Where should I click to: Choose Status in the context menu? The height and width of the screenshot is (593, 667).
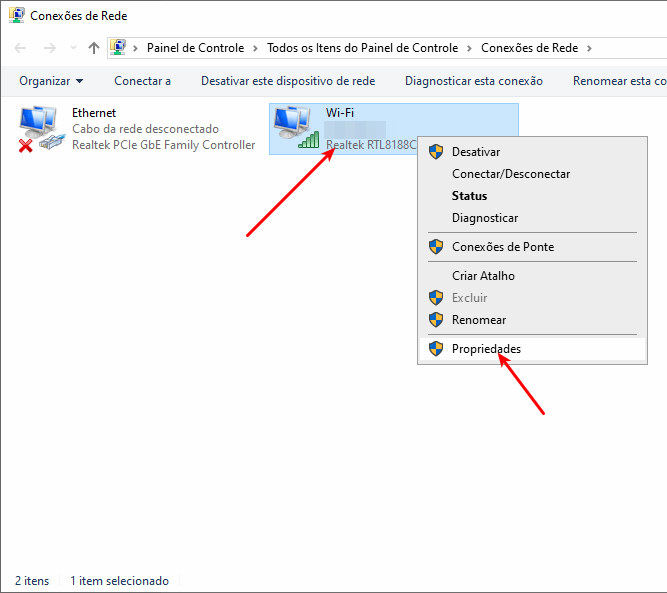click(x=469, y=196)
